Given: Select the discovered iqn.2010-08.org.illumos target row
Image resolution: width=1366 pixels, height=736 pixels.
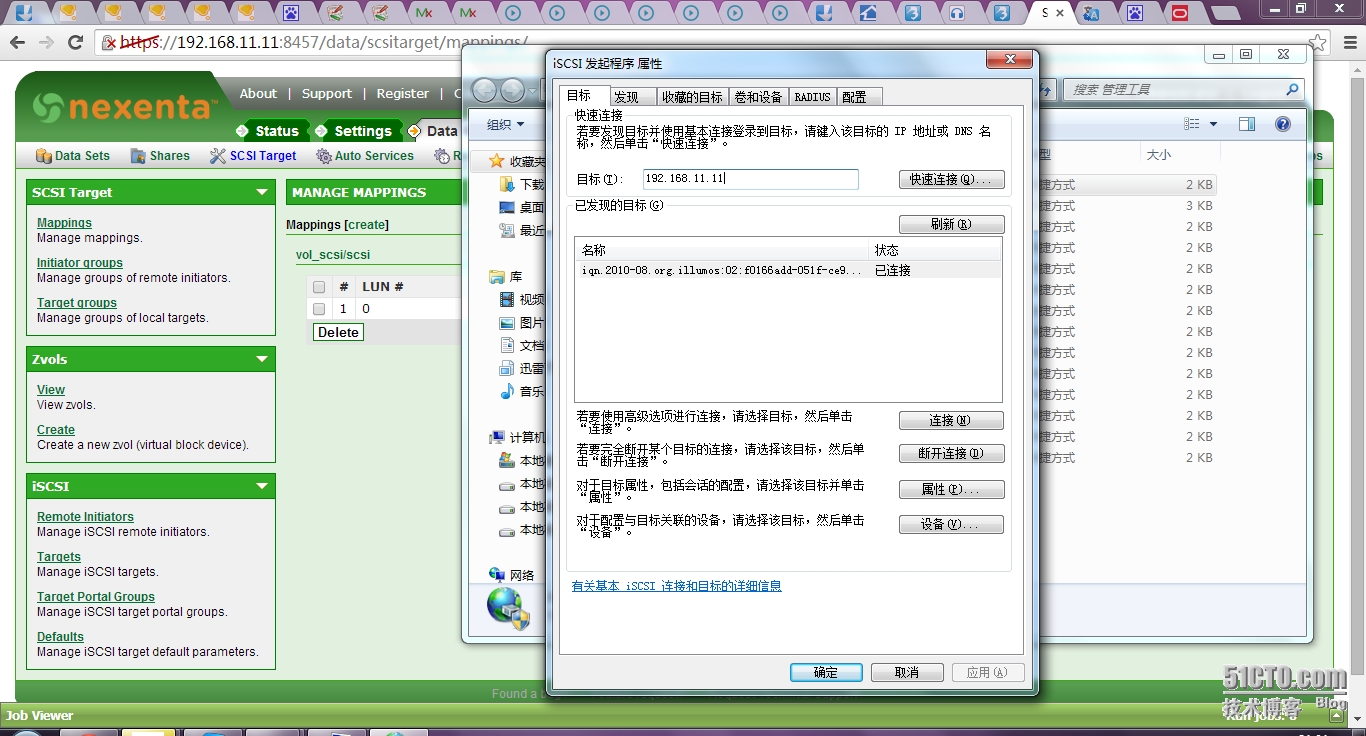Looking at the screenshot, I should (788, 270).
